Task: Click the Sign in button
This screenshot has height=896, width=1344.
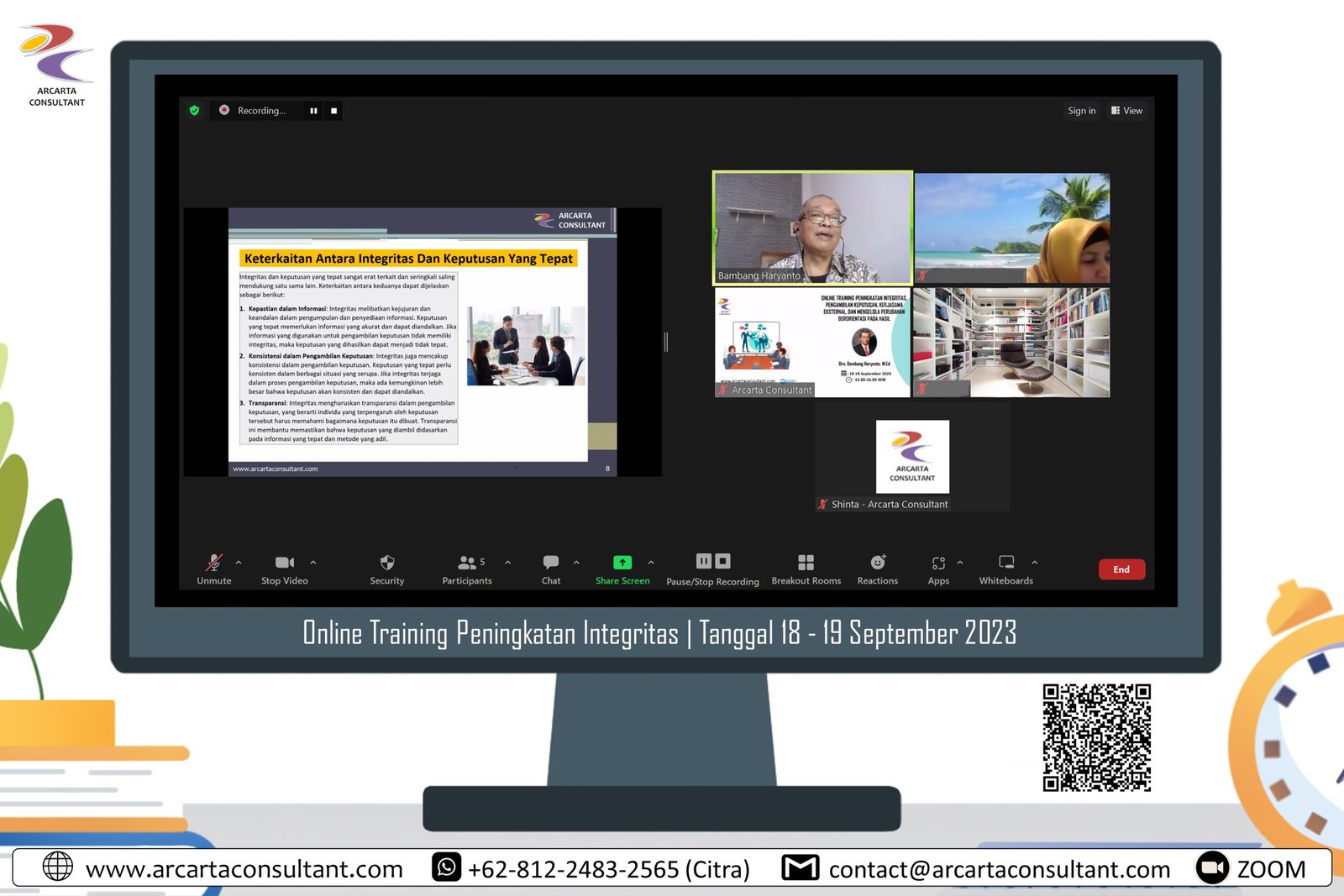Action: click(x=1081, y=111)
